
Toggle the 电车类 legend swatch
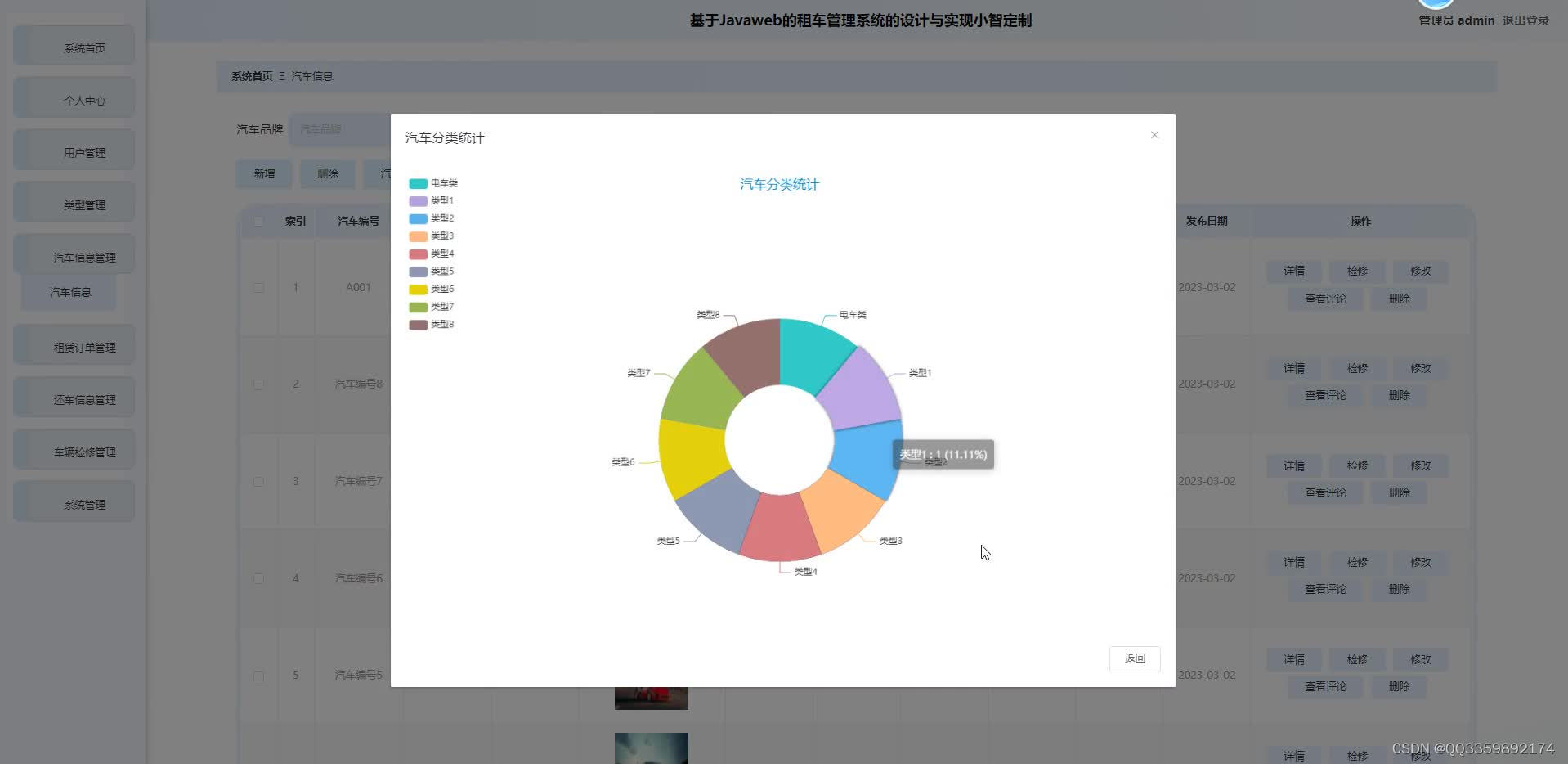coord(418,183)
